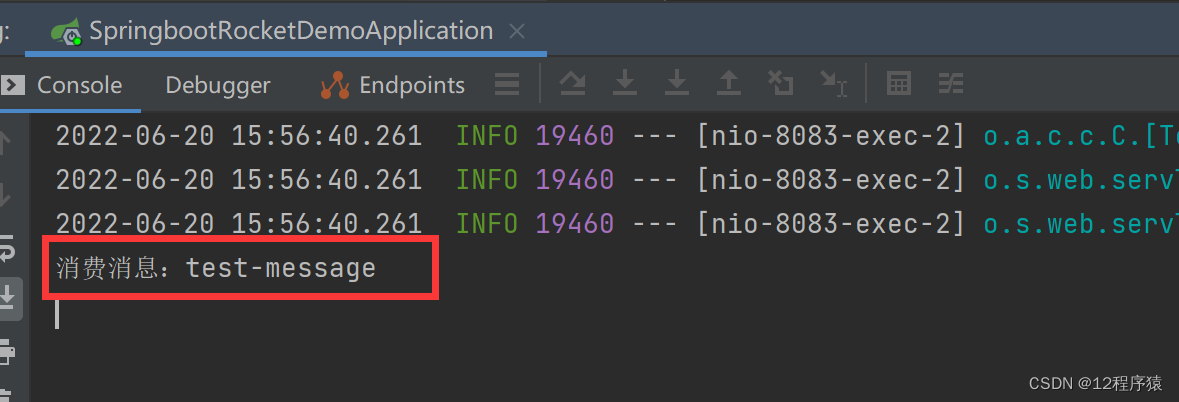
Task: Click the Print console output icon
Action: pyautogui.click(x=6, y=349)
